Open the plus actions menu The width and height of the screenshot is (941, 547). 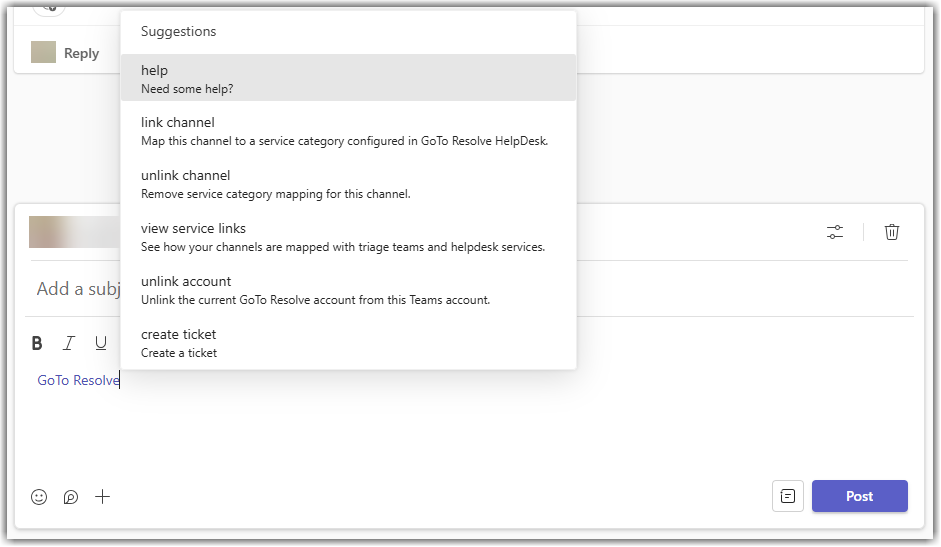pyautogui.click(x=103, y=496)
